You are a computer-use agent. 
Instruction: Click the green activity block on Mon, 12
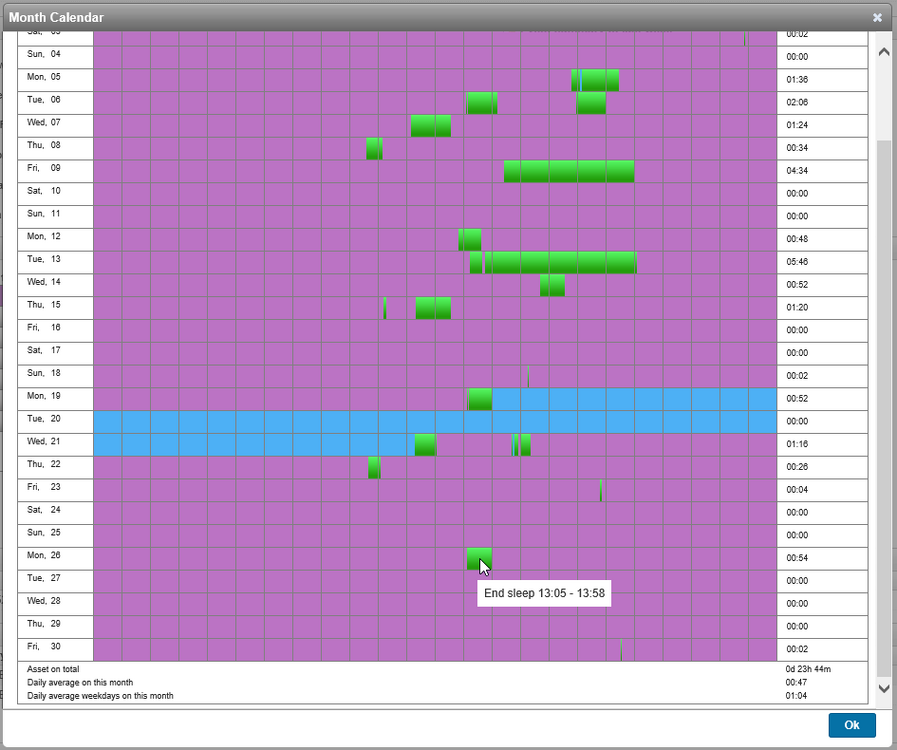click(x=470, y=240)
